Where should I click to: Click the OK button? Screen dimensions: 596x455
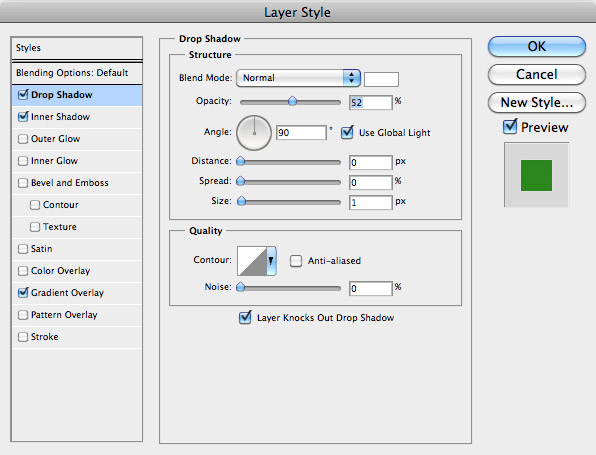[536, 46]
